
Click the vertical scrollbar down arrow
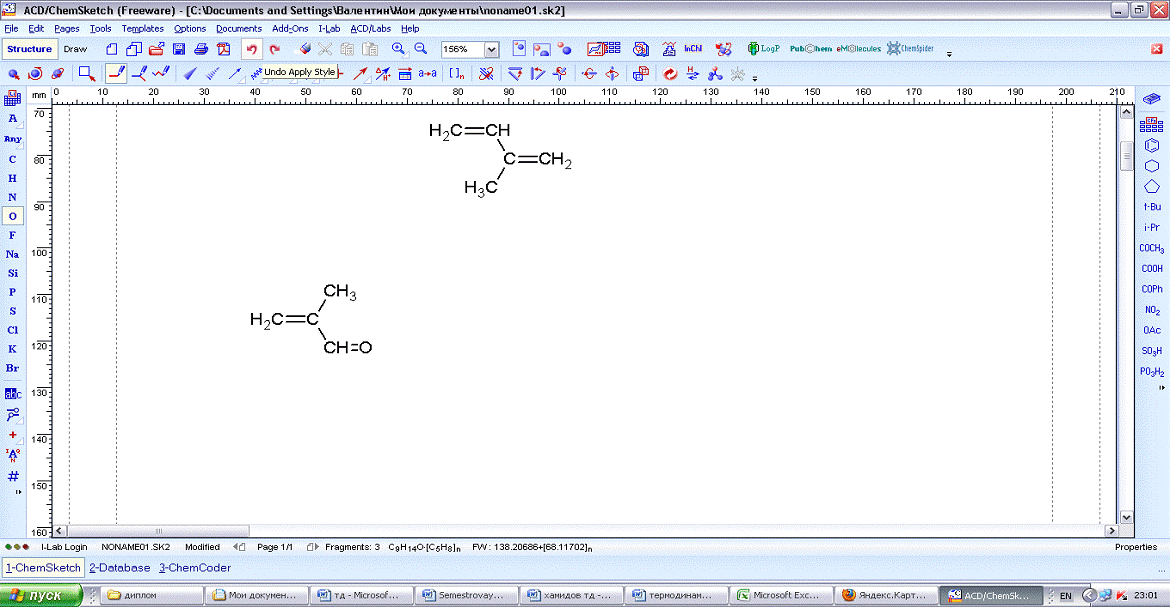click(1126, 517)
